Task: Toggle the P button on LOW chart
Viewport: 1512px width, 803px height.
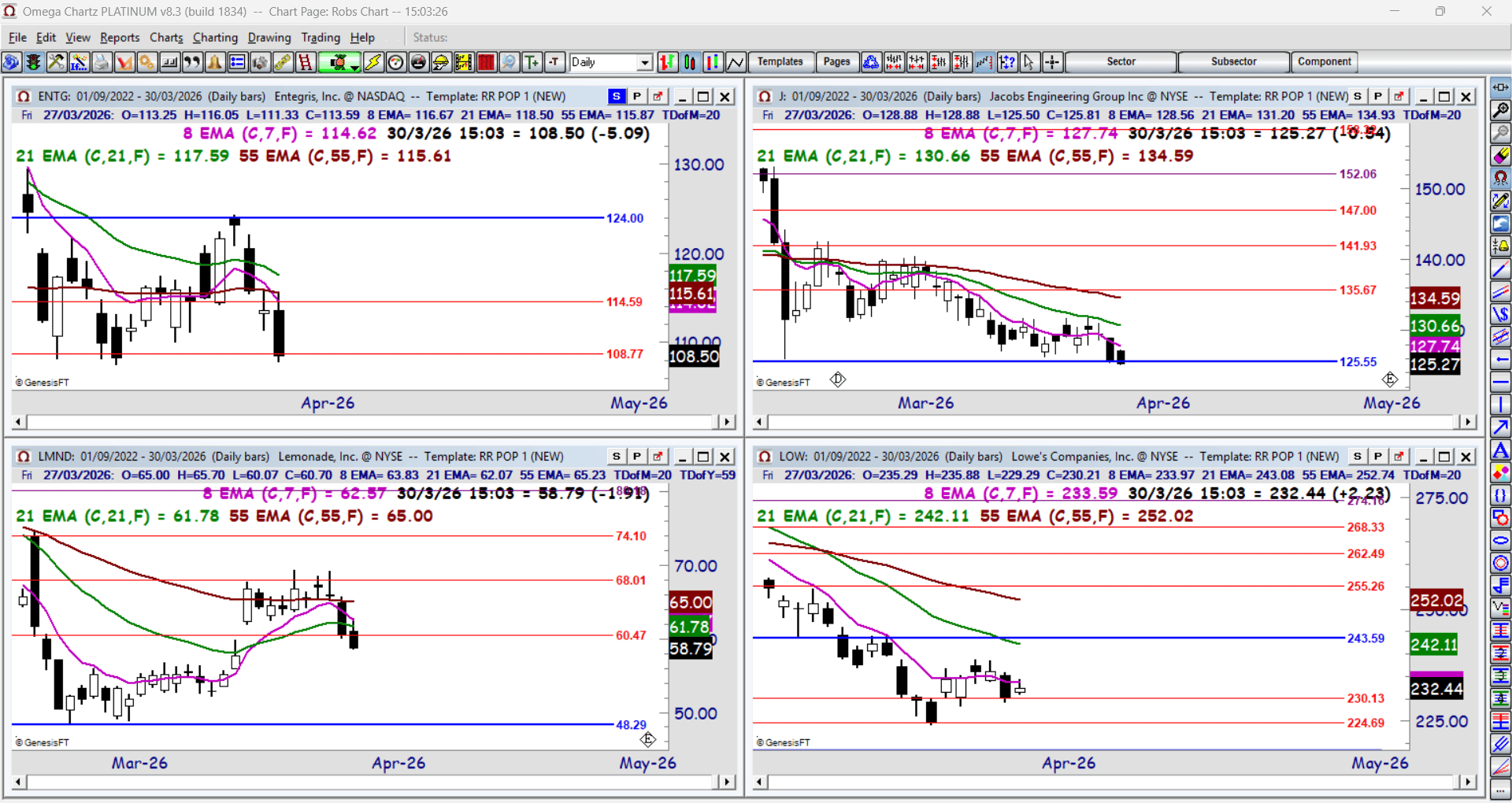Action: (1378, 457)
